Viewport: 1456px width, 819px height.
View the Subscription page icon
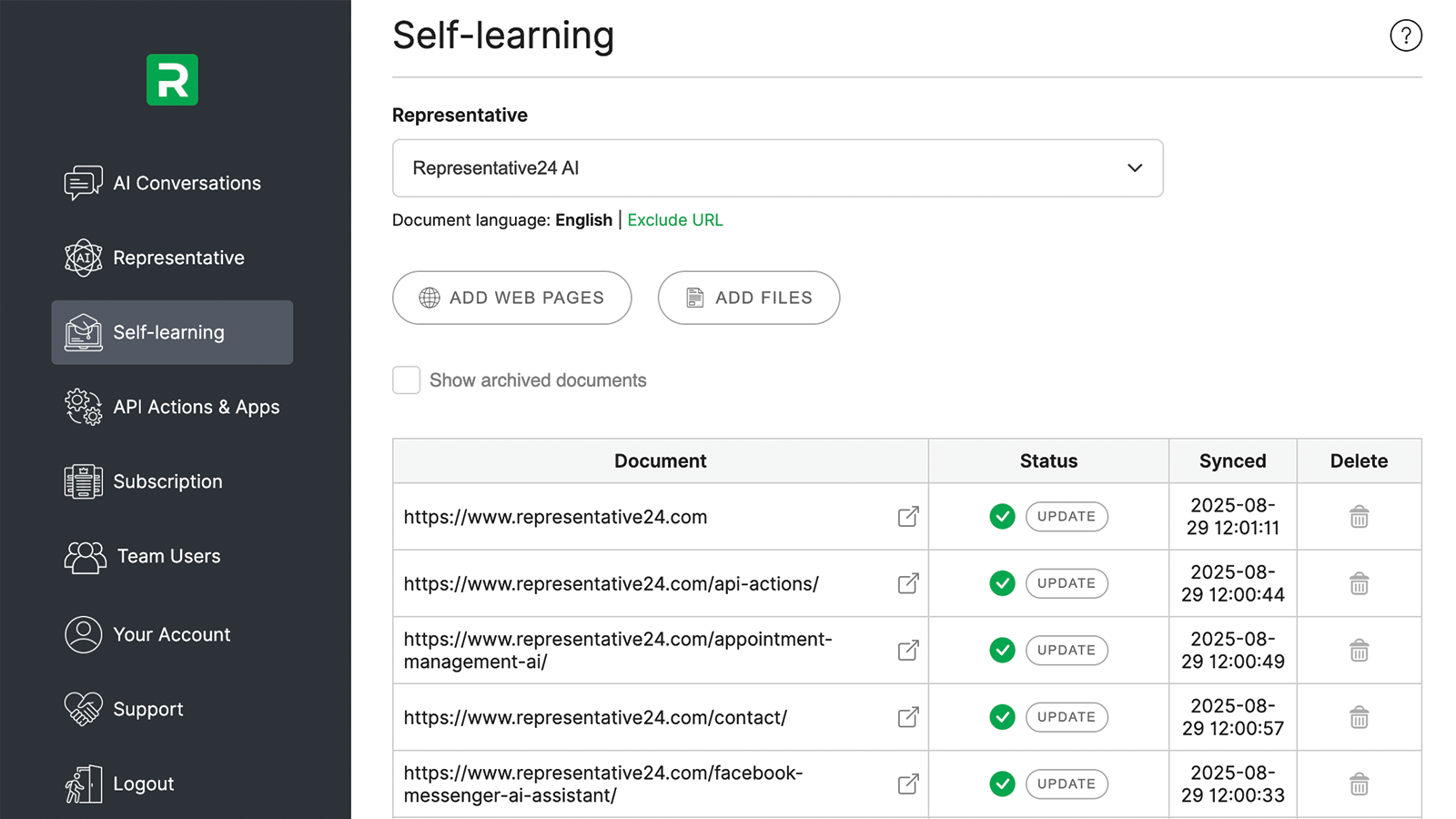click(x=83, y=481)
